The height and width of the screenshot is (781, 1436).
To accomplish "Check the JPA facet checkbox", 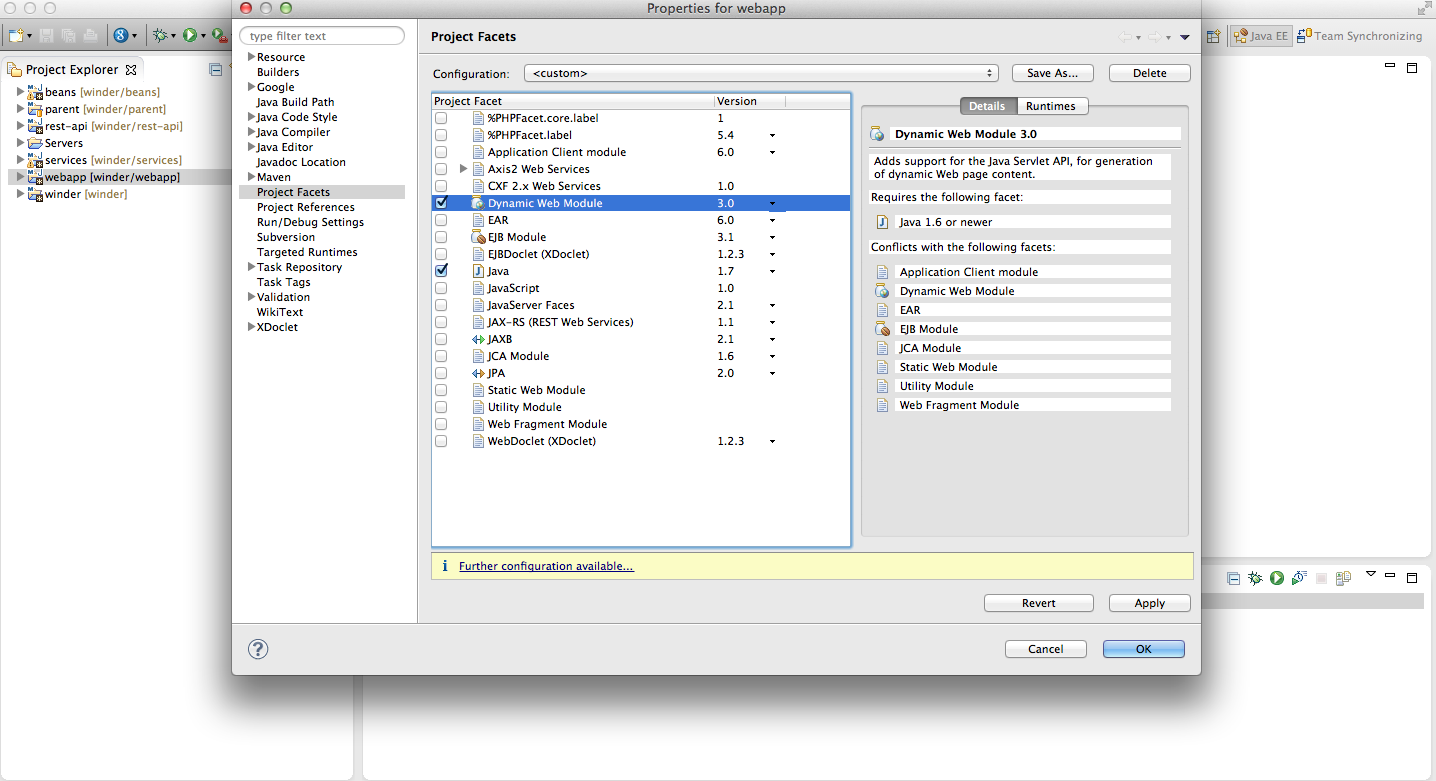I will [441, 373].
